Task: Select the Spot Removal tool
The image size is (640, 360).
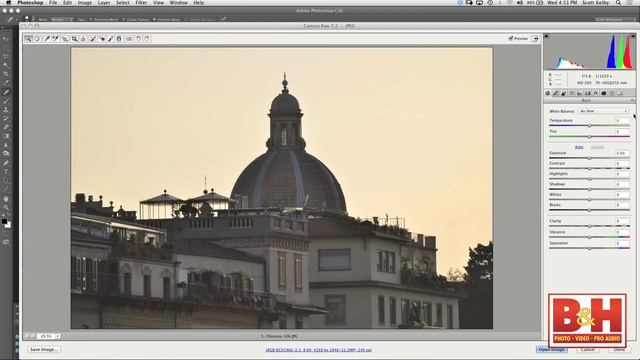Action: (x=93, y=39)
